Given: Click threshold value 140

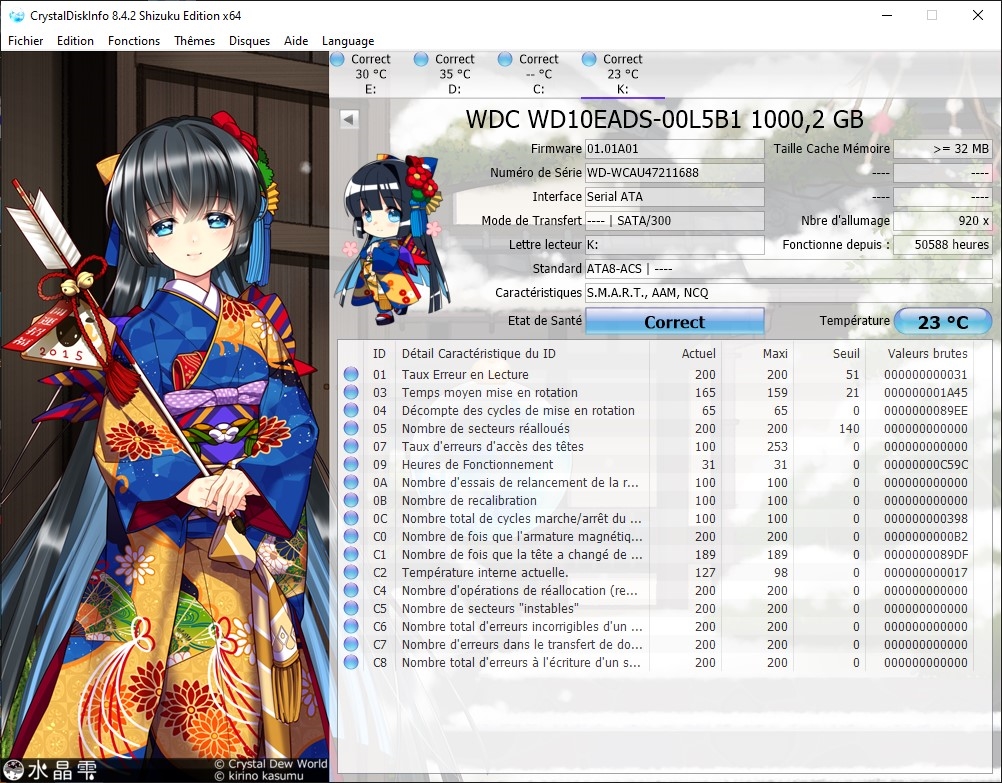Looking at the screenshot, I should pos(849,428).
